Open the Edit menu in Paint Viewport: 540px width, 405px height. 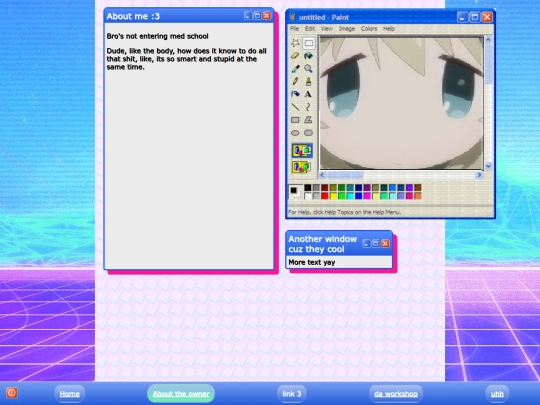(310, 29)
